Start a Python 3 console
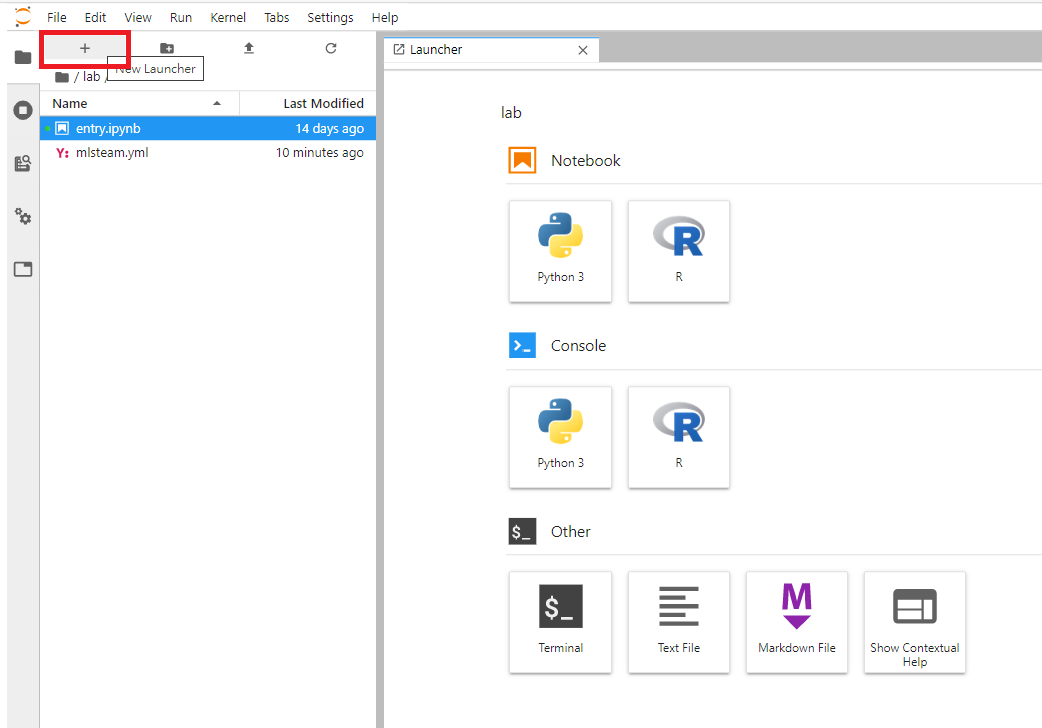 tap(560, 437)
